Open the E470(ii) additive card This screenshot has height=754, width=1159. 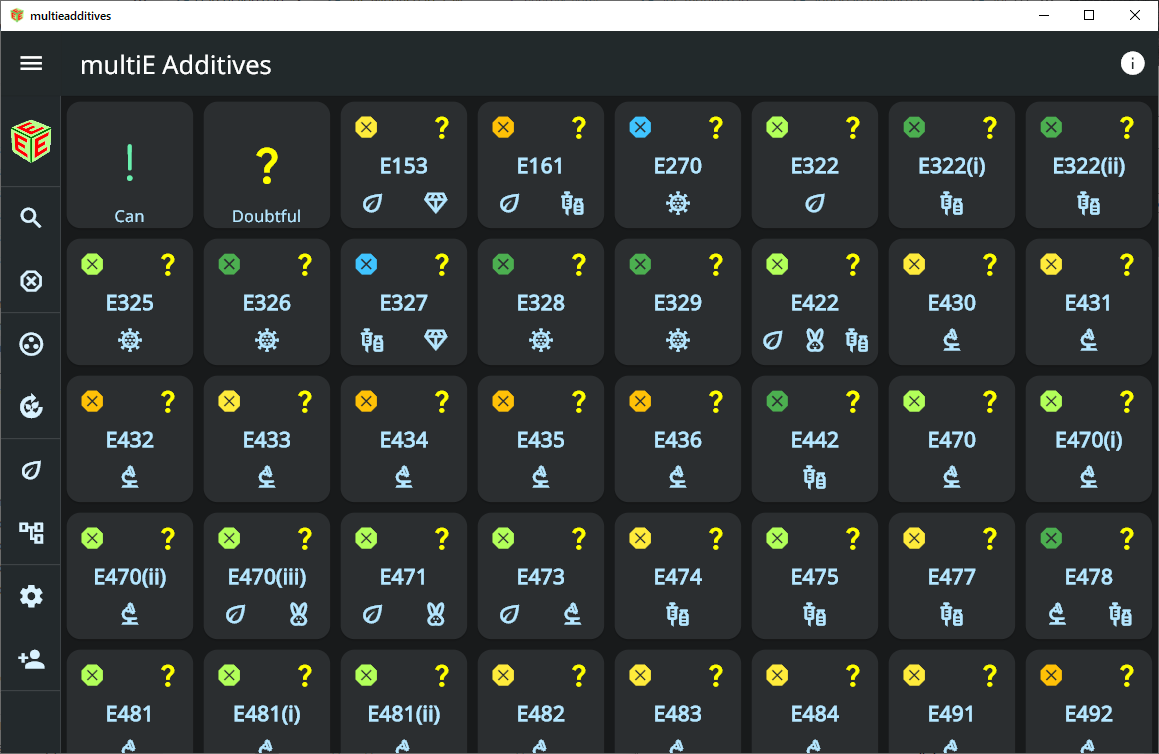(129, 576)
